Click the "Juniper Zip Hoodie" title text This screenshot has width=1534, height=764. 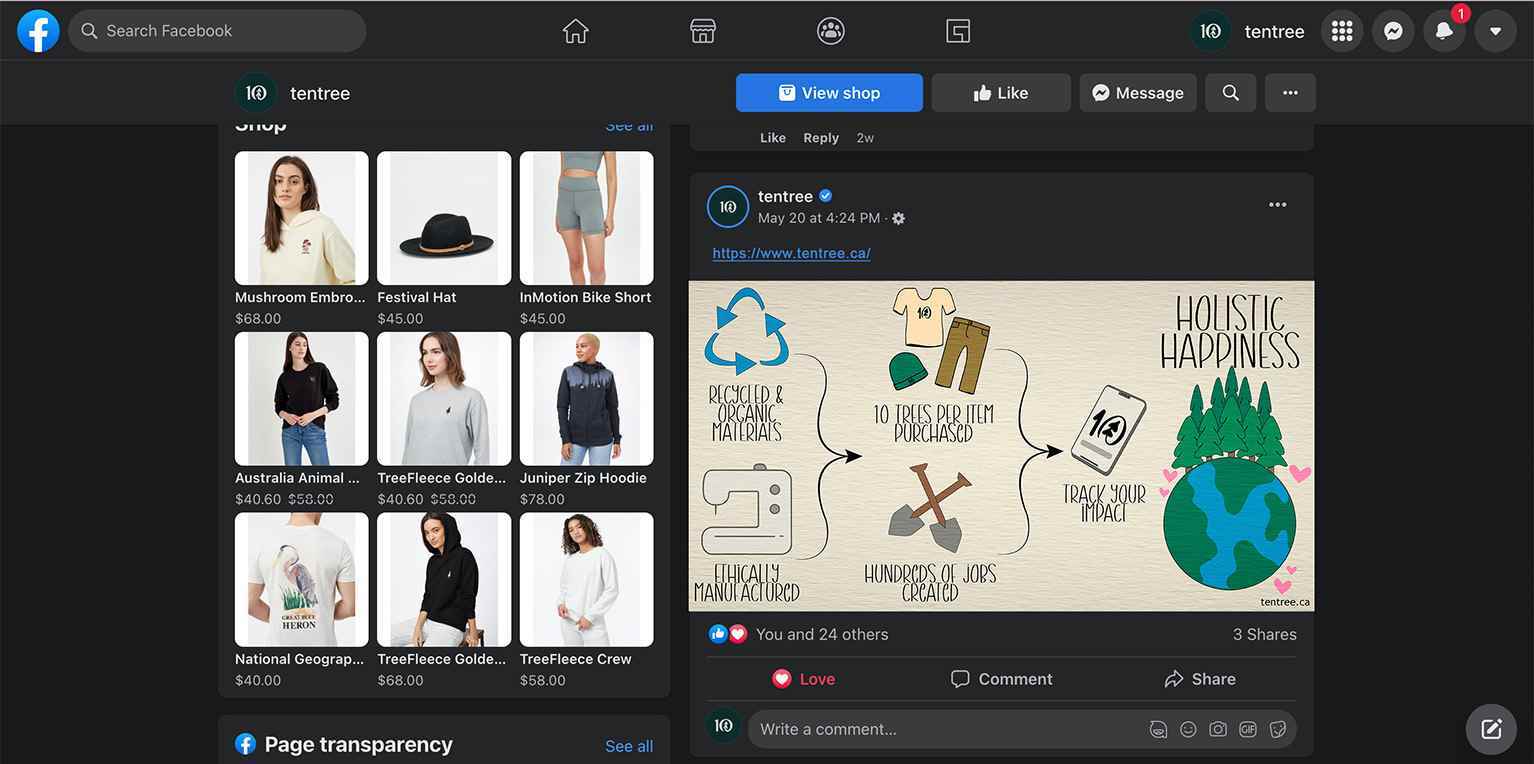point(583,478)
